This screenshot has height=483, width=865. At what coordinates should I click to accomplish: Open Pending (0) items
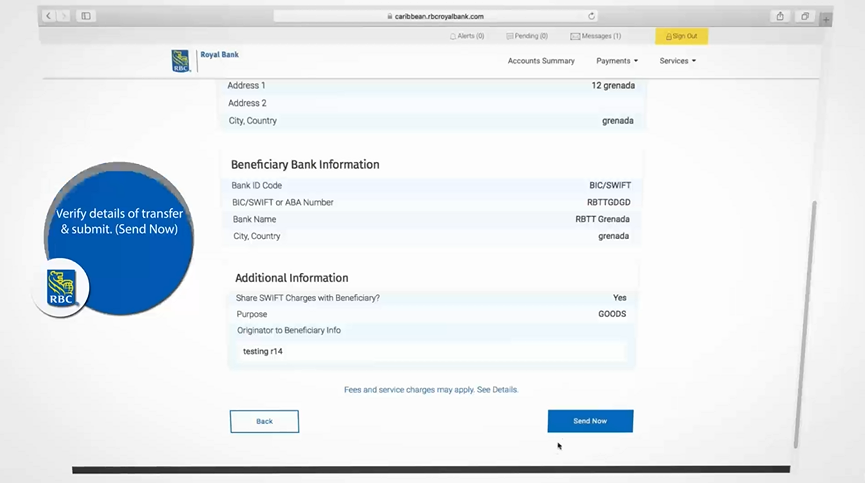[527, 36]
